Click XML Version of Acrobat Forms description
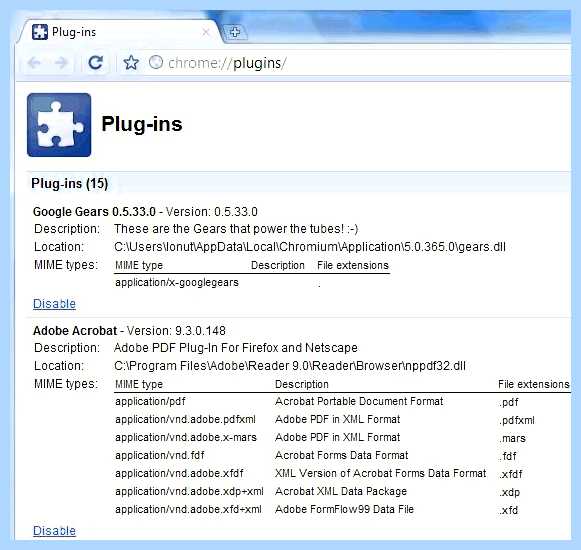 click(x=381, y=473)
